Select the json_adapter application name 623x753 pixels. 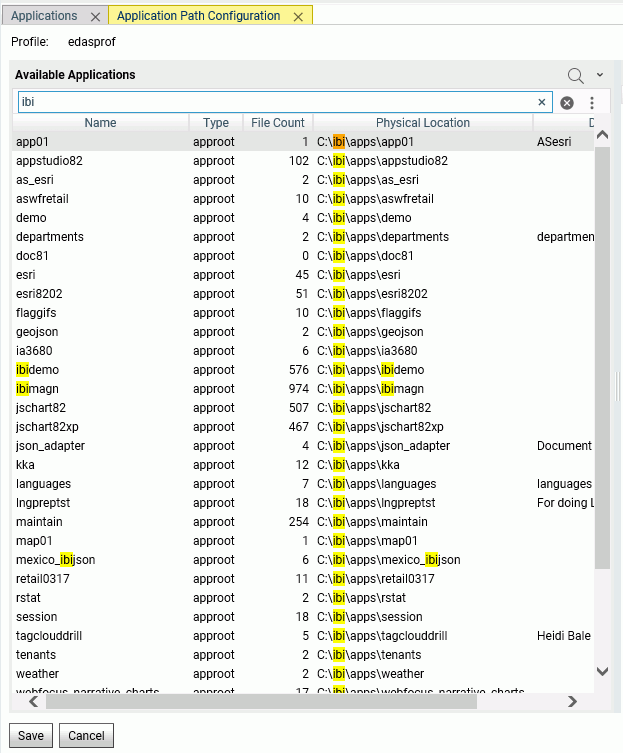[x=50, y=446]
